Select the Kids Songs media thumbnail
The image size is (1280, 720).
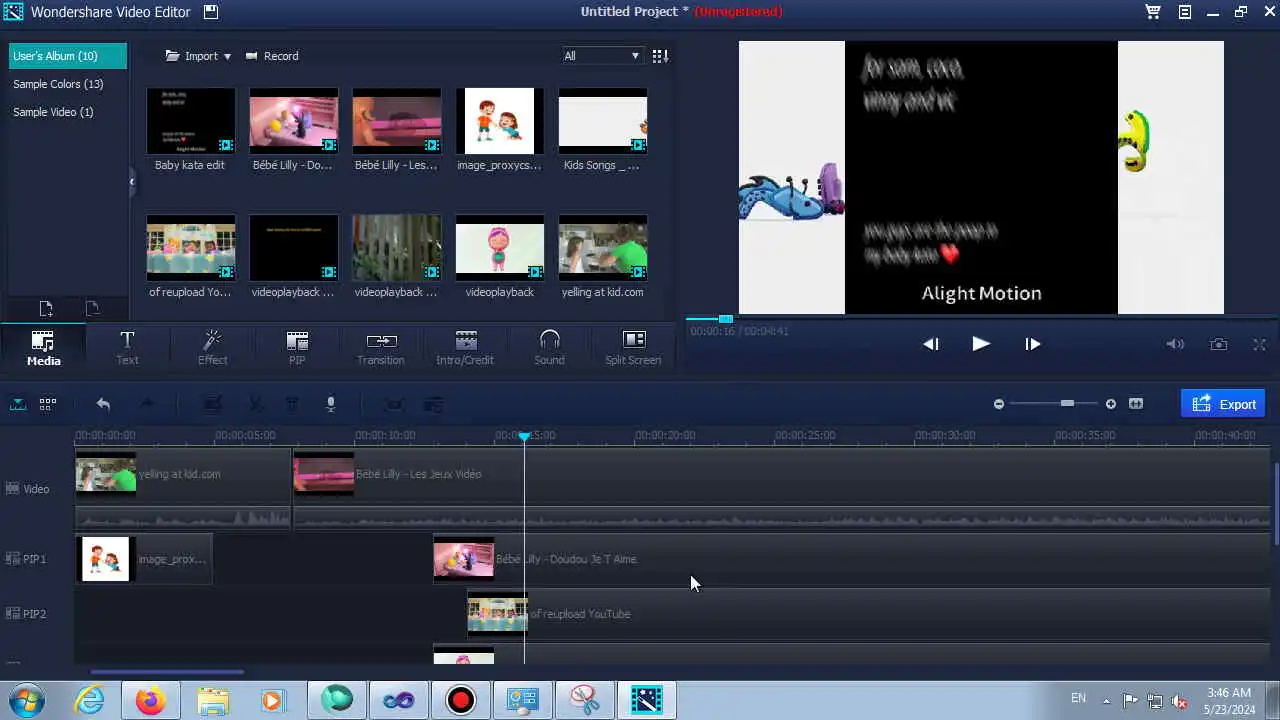coord(602,121)
